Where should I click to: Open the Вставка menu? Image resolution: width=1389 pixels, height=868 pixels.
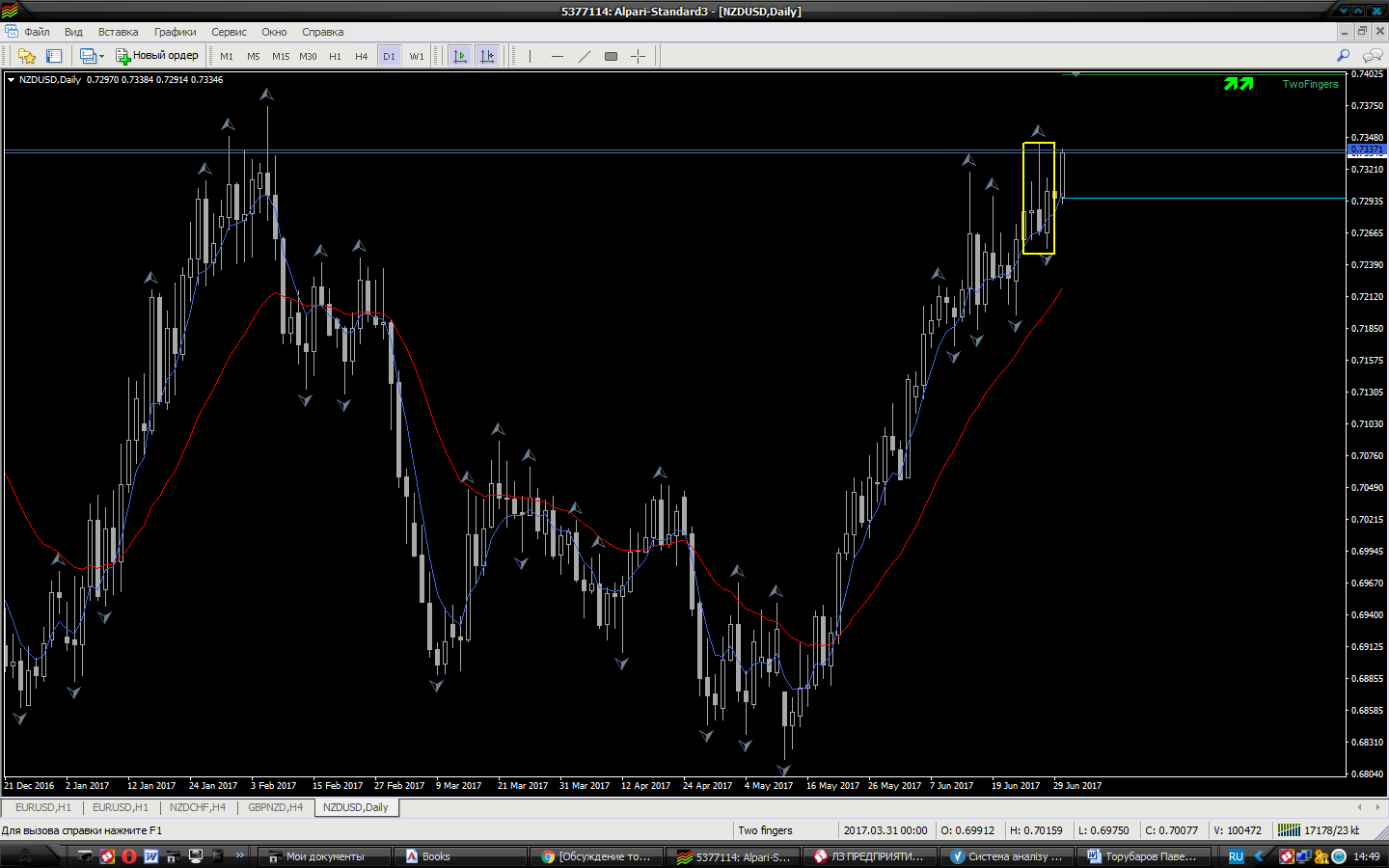coord(118,32)
